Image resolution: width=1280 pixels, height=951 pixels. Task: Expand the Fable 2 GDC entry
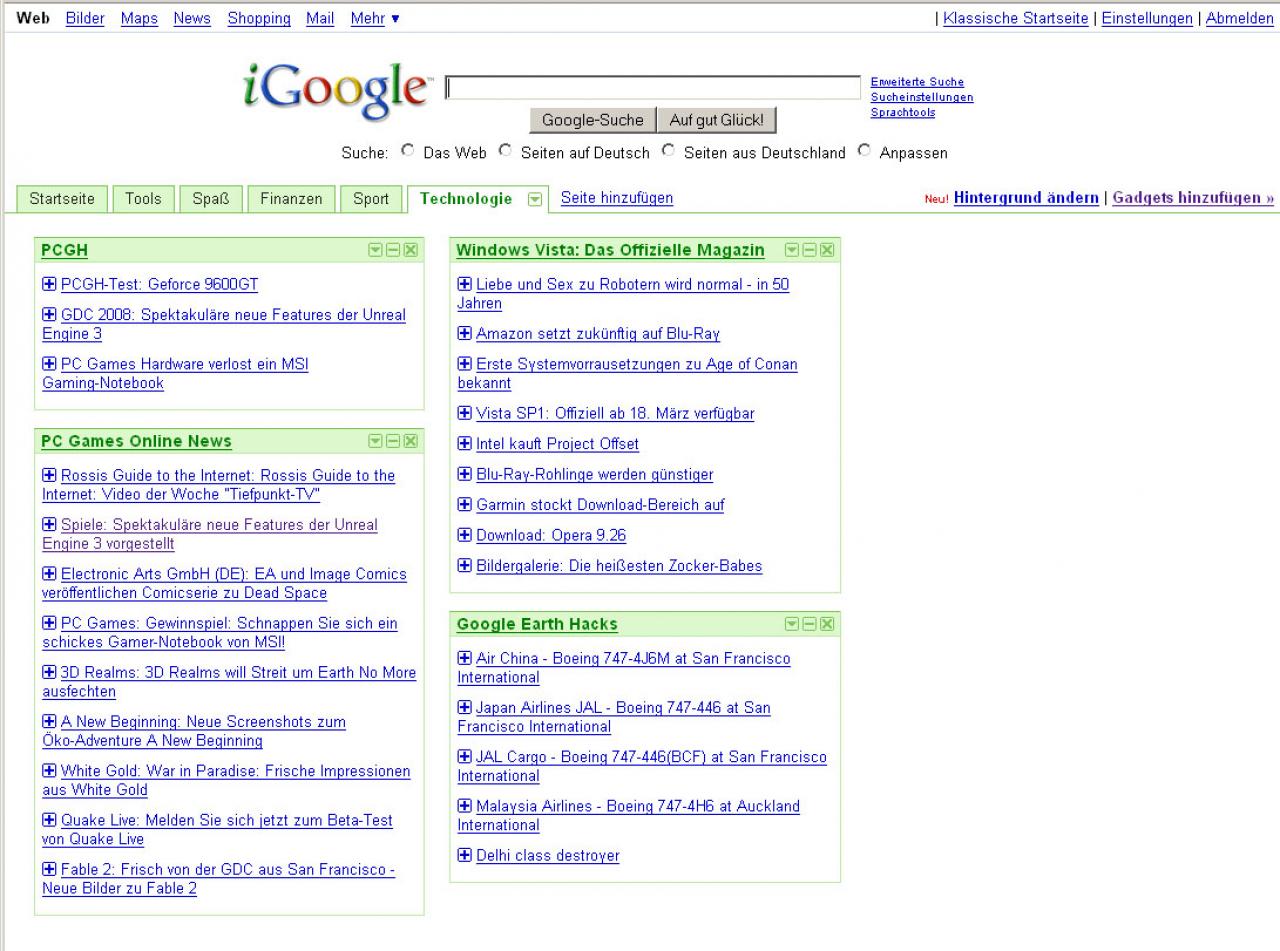(x=49, y=869)
